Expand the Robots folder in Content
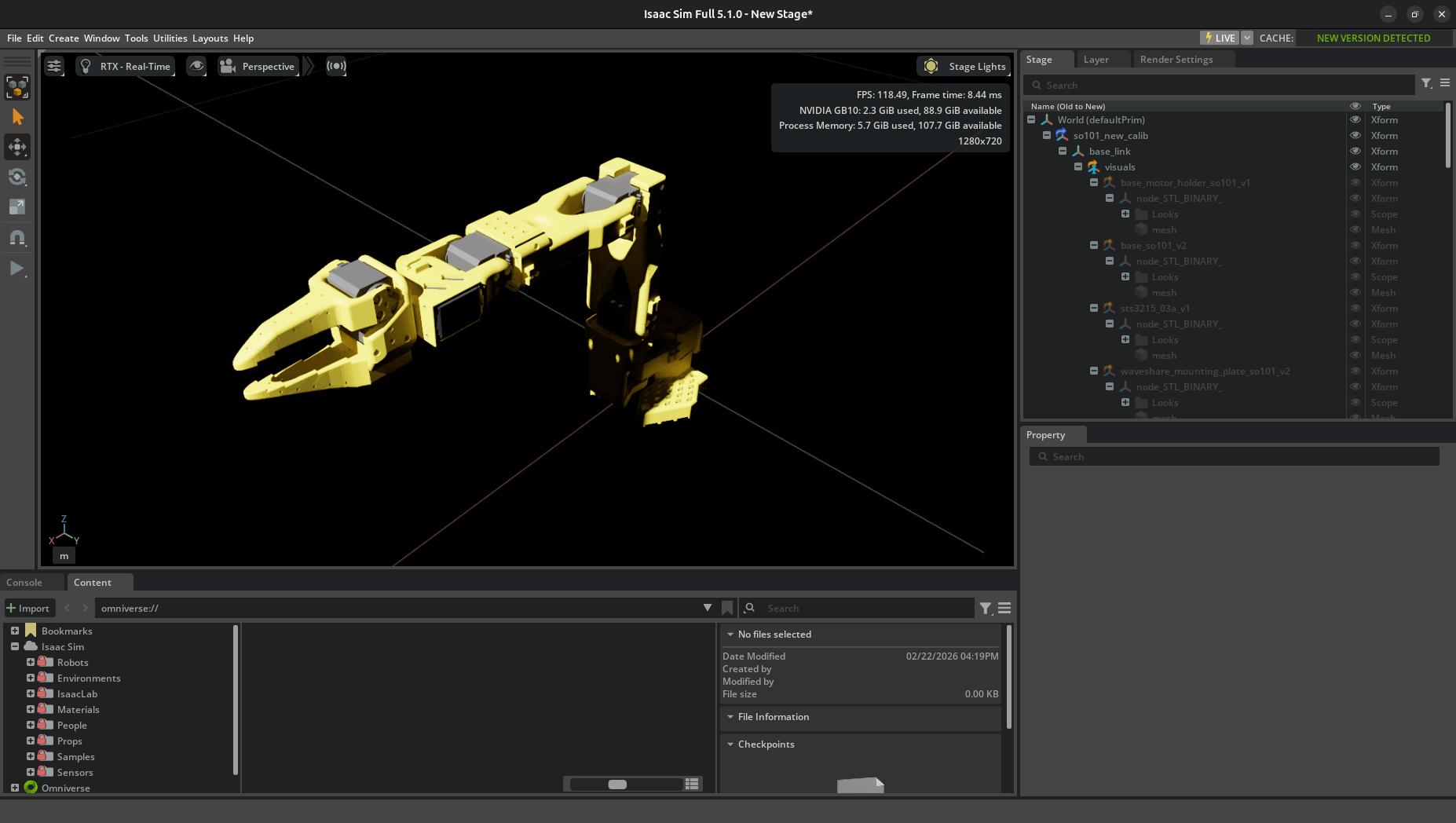Viewport: 1456px width, 823px height. pos(31,662)
